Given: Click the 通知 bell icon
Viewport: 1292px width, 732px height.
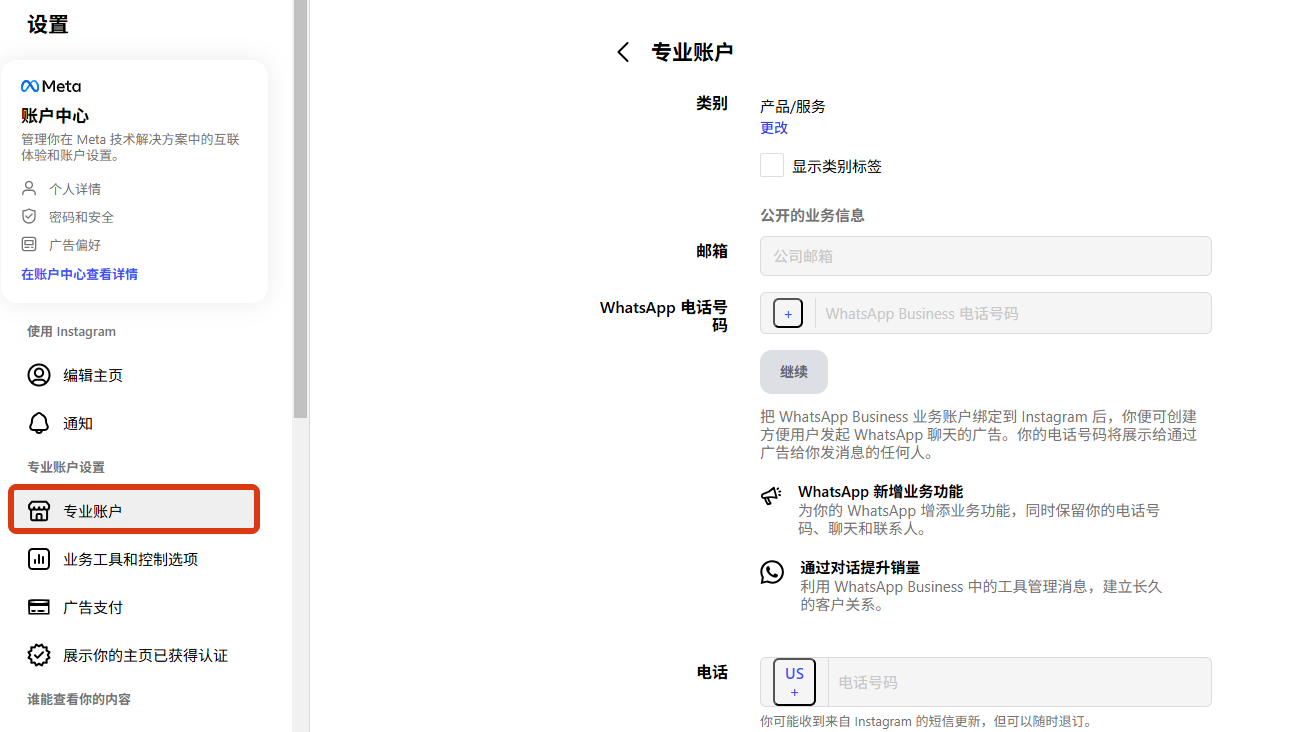Looking at the screenshot, I should pos(39,423).
